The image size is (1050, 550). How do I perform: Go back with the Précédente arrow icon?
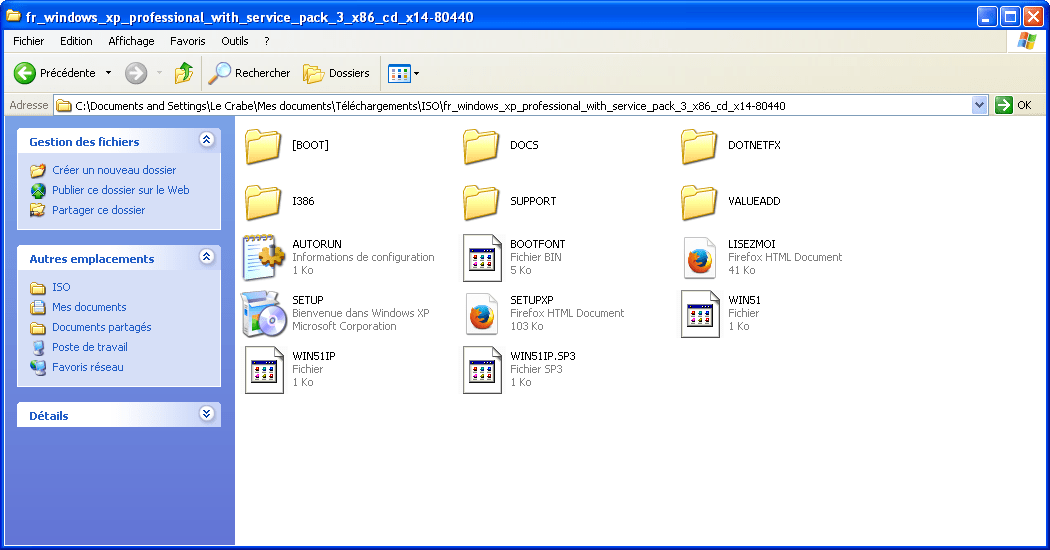(x=25, y=73)
